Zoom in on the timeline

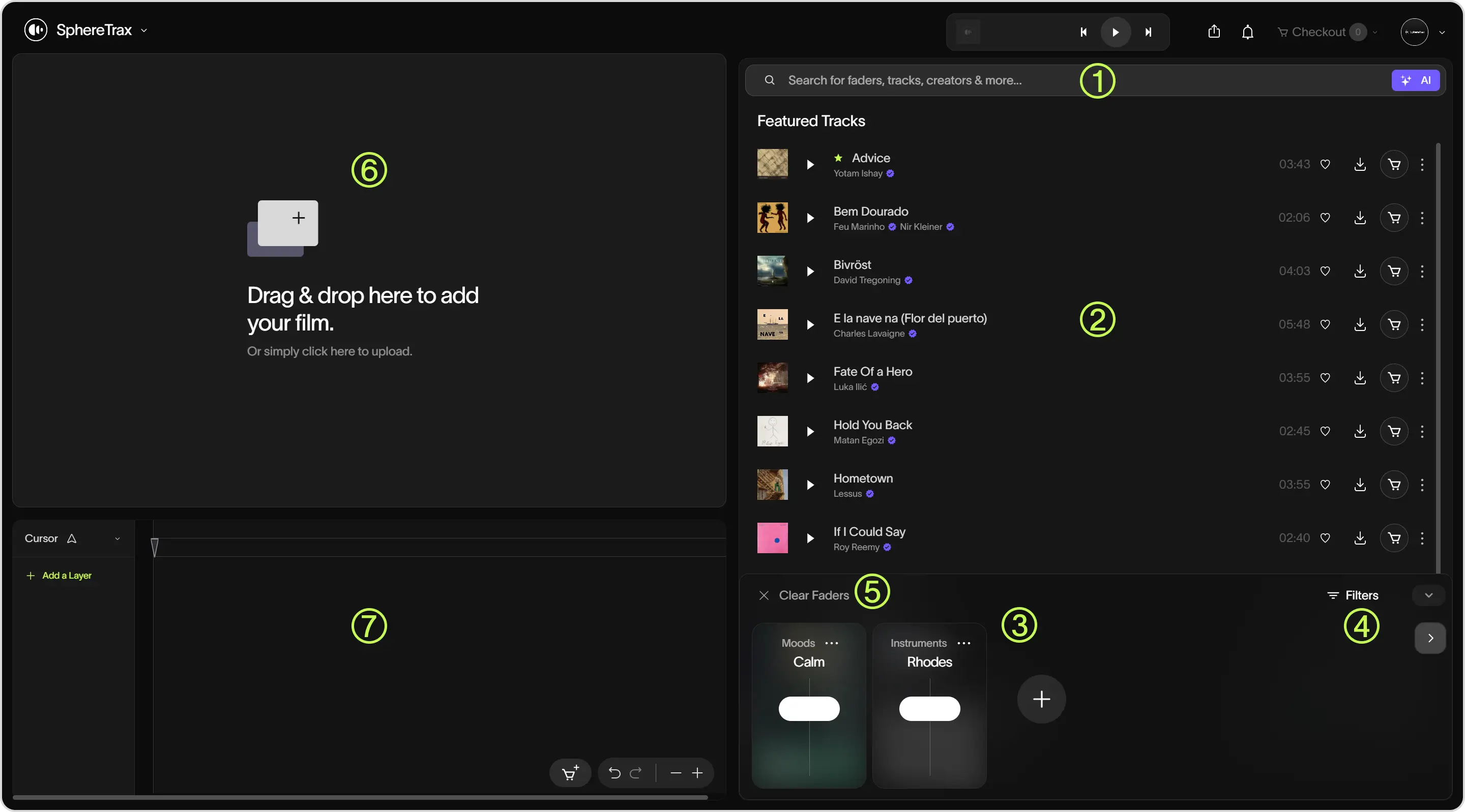coord(698,772)
